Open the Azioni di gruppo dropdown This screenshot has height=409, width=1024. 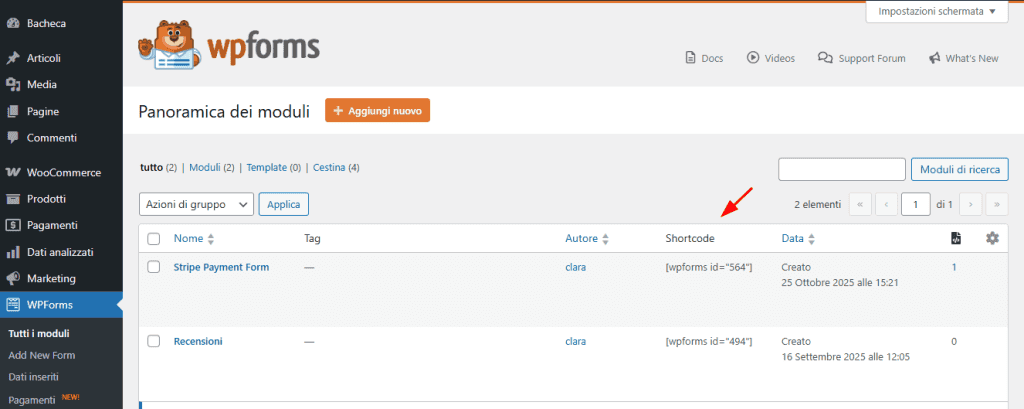point(197,204)
